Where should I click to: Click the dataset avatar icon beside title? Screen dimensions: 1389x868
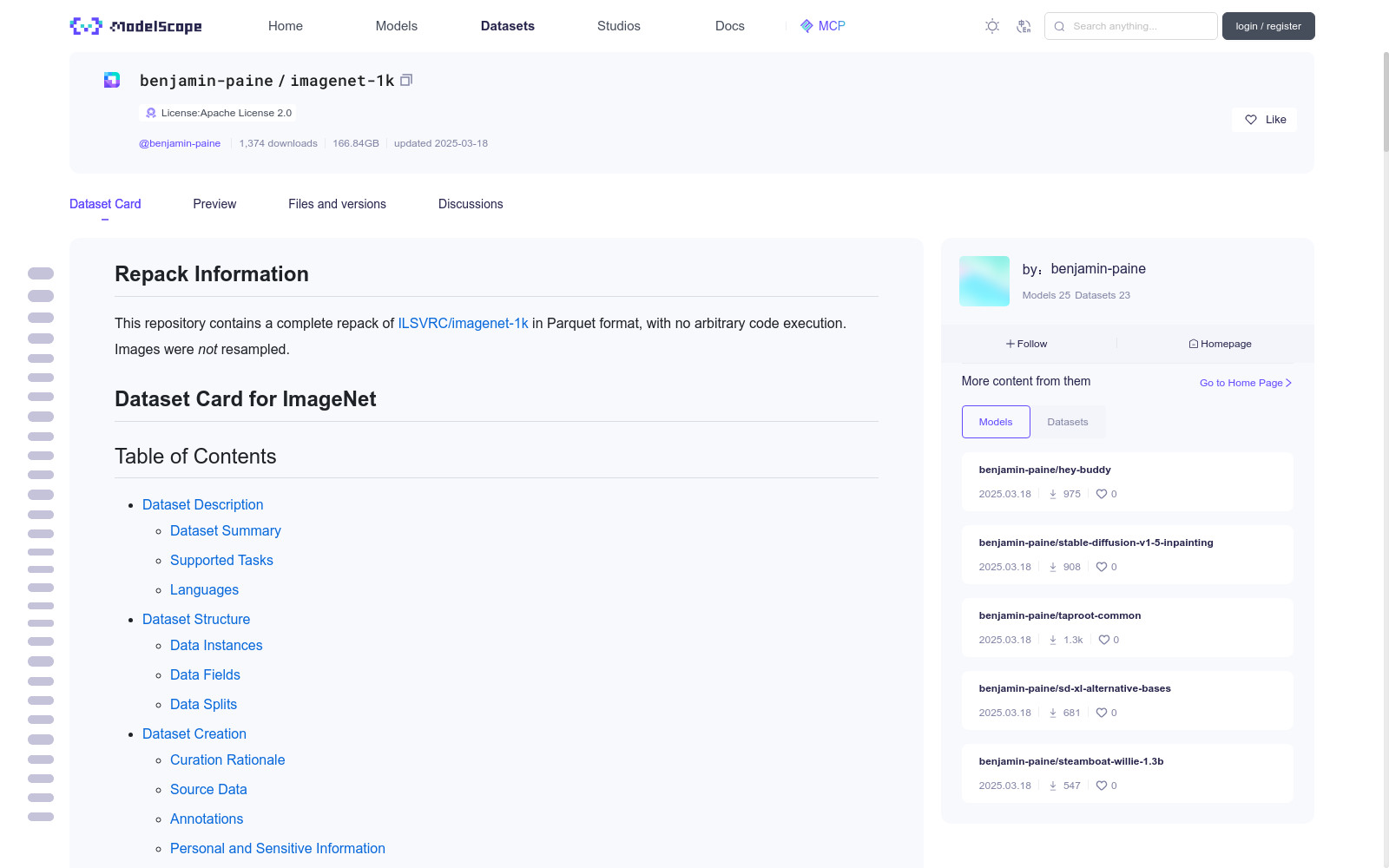(112, 80)
